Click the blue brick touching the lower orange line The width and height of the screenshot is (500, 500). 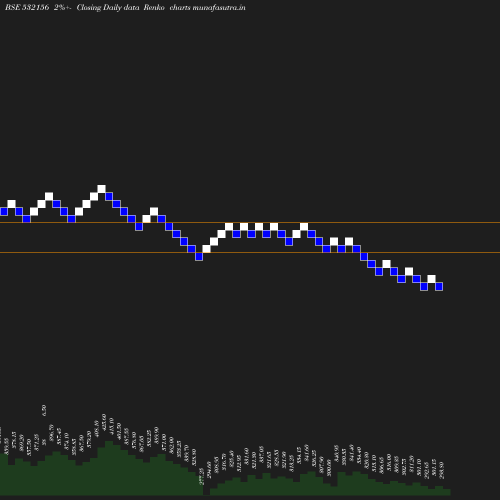tap(199, 256)
